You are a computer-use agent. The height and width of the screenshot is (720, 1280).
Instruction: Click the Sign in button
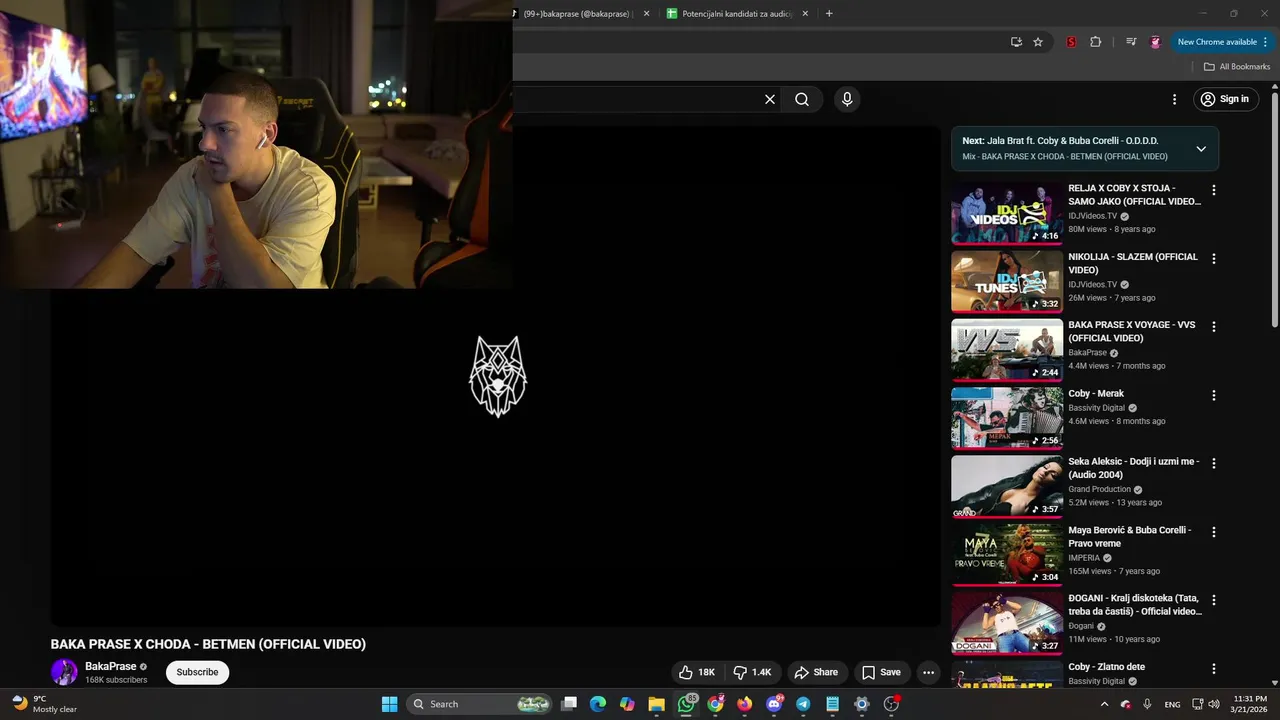pos(1225,99)
